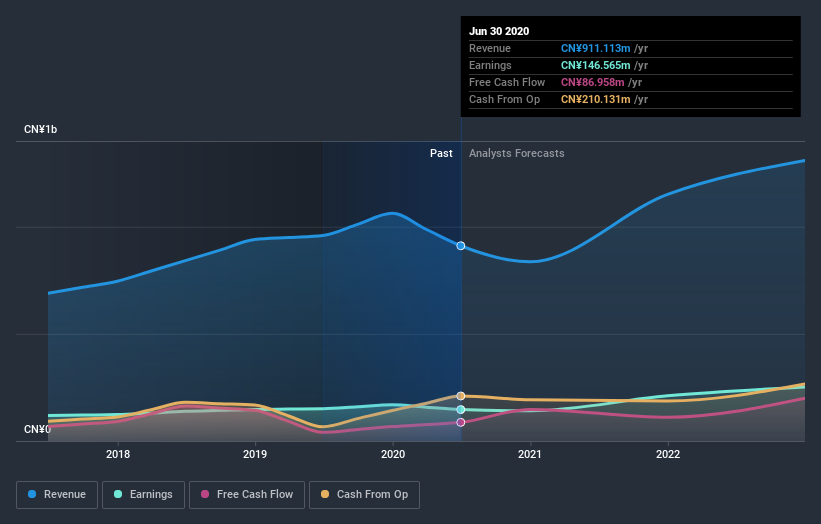
Task: Click the orange Cash From Op data point
Action: point(461,396)
